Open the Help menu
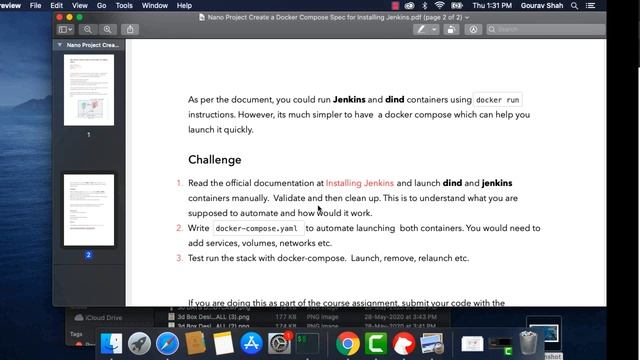The image size is (640, 360). click(x=184, y=6)
